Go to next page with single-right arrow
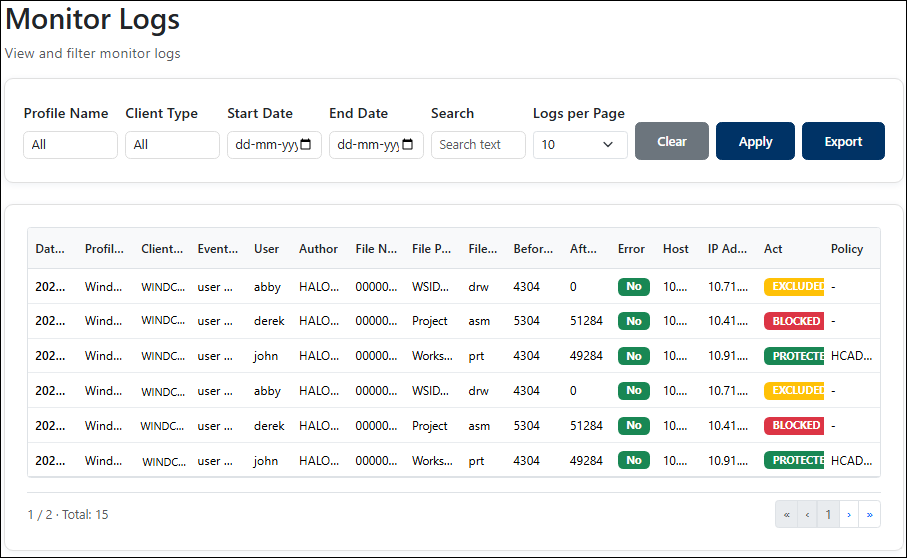The image size is (907, 558). (x=849, y=514)
